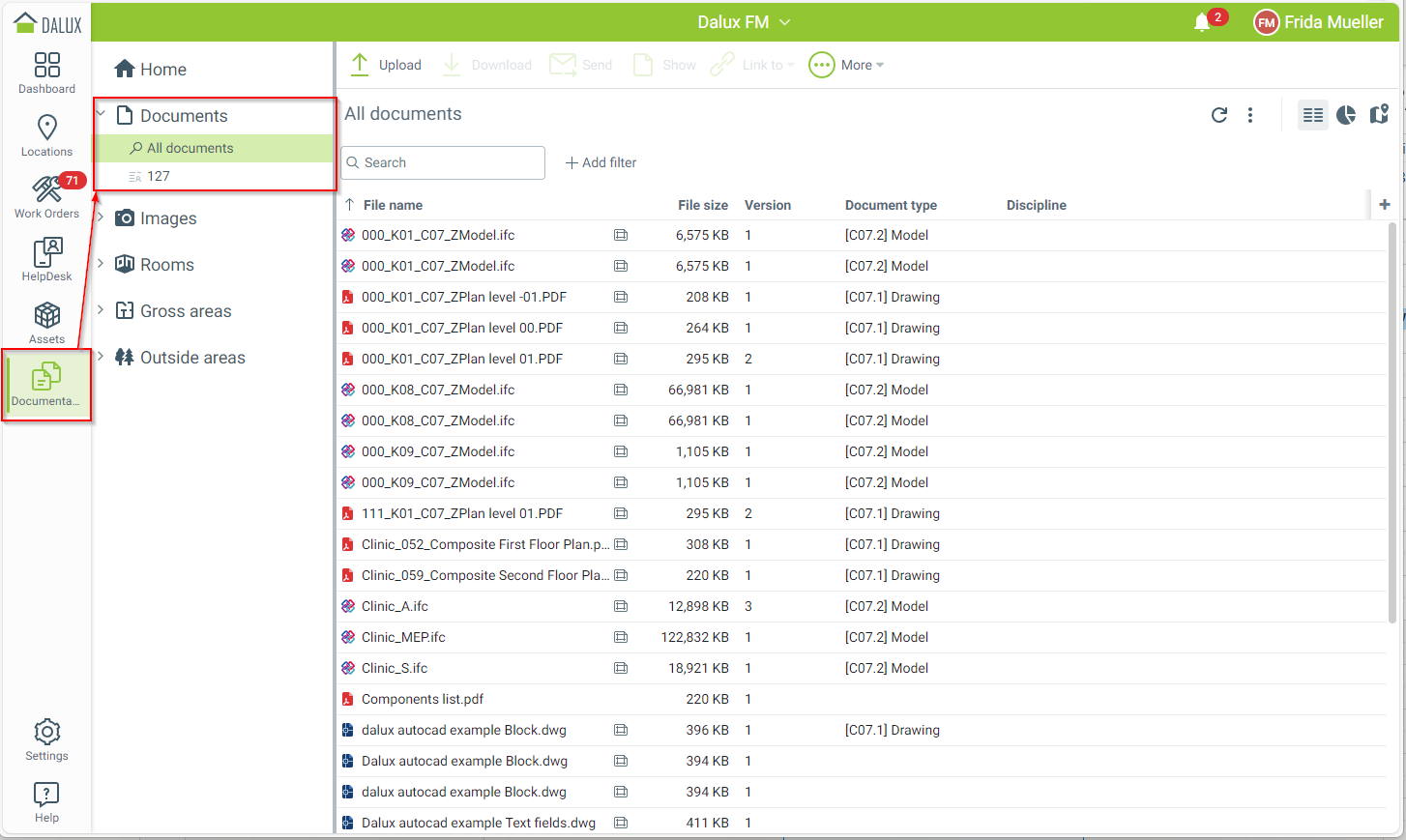
Task: Open the Dalux FM dropdown
Action: point(744,22)
